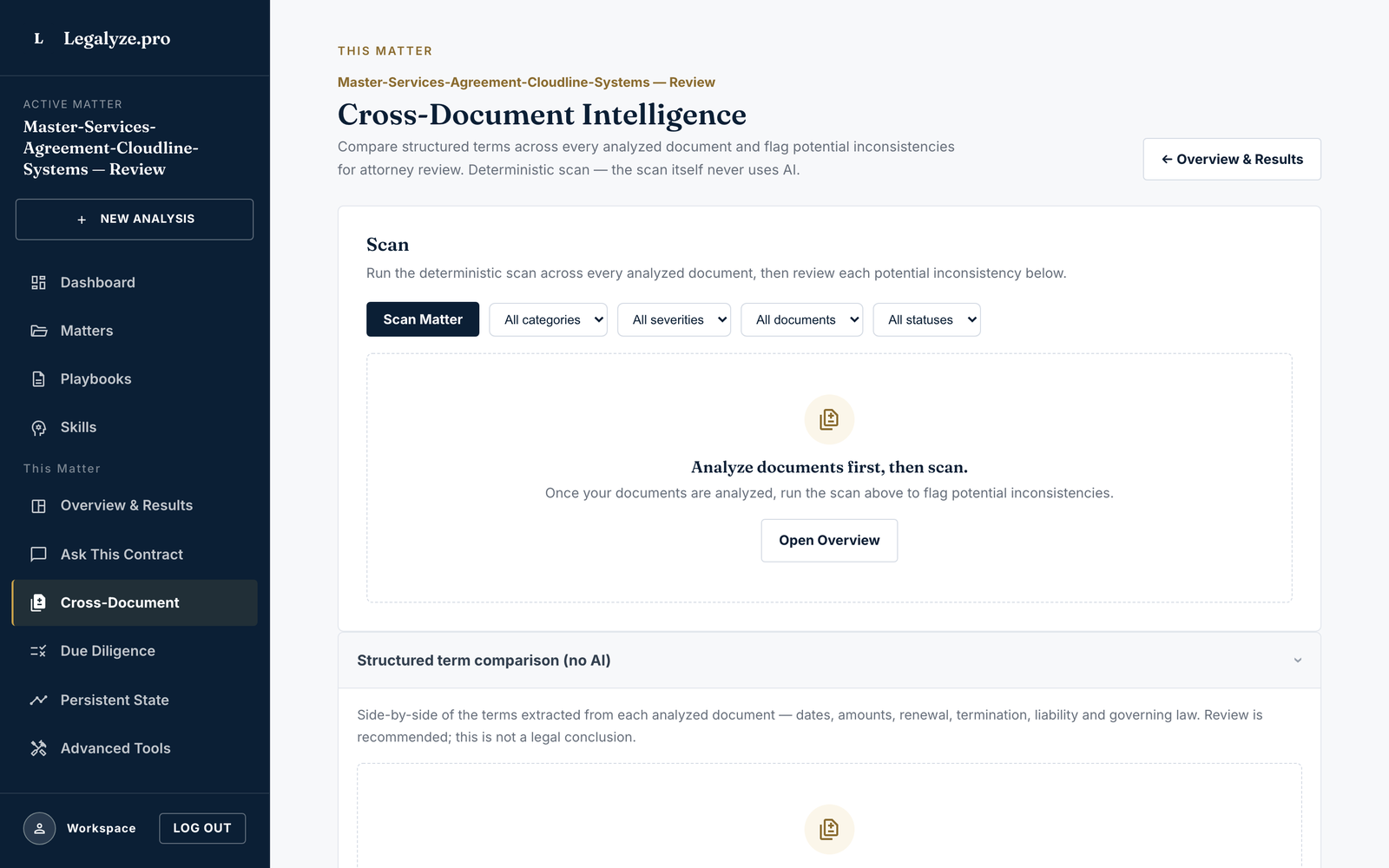Click the Skills head icon
Screen dimensions: 1389x868
(38, 427)
